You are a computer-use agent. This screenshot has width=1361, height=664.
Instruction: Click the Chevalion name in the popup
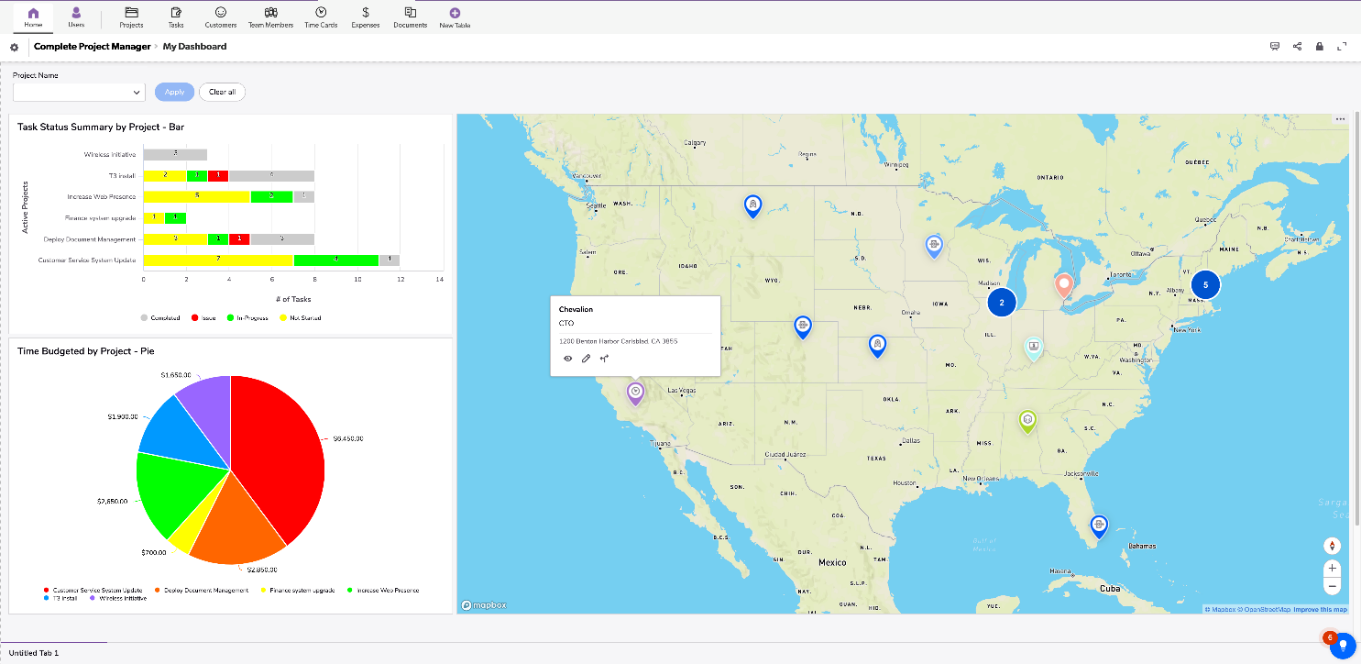(x=576, y=309)
